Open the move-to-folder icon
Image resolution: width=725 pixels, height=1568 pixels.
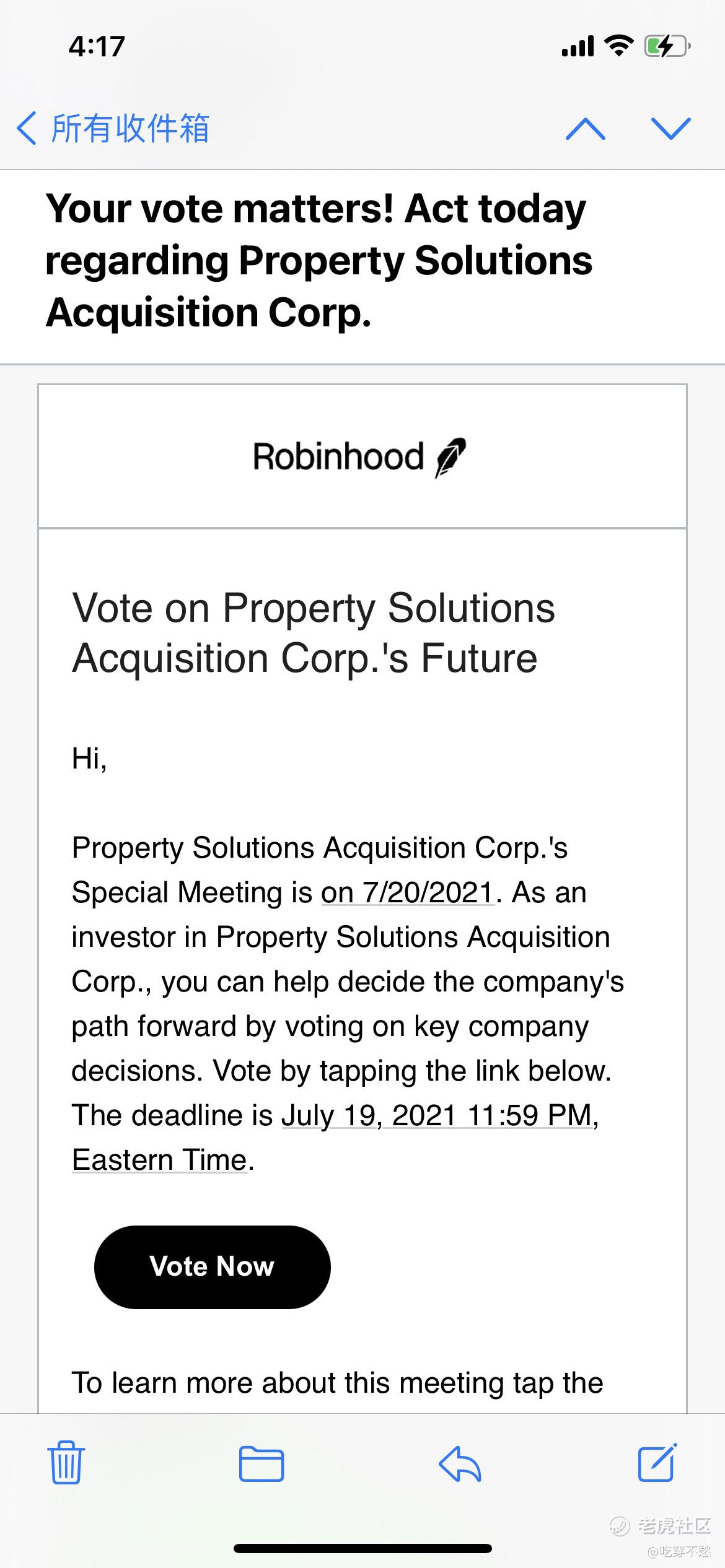click(x=261, y=1464)
